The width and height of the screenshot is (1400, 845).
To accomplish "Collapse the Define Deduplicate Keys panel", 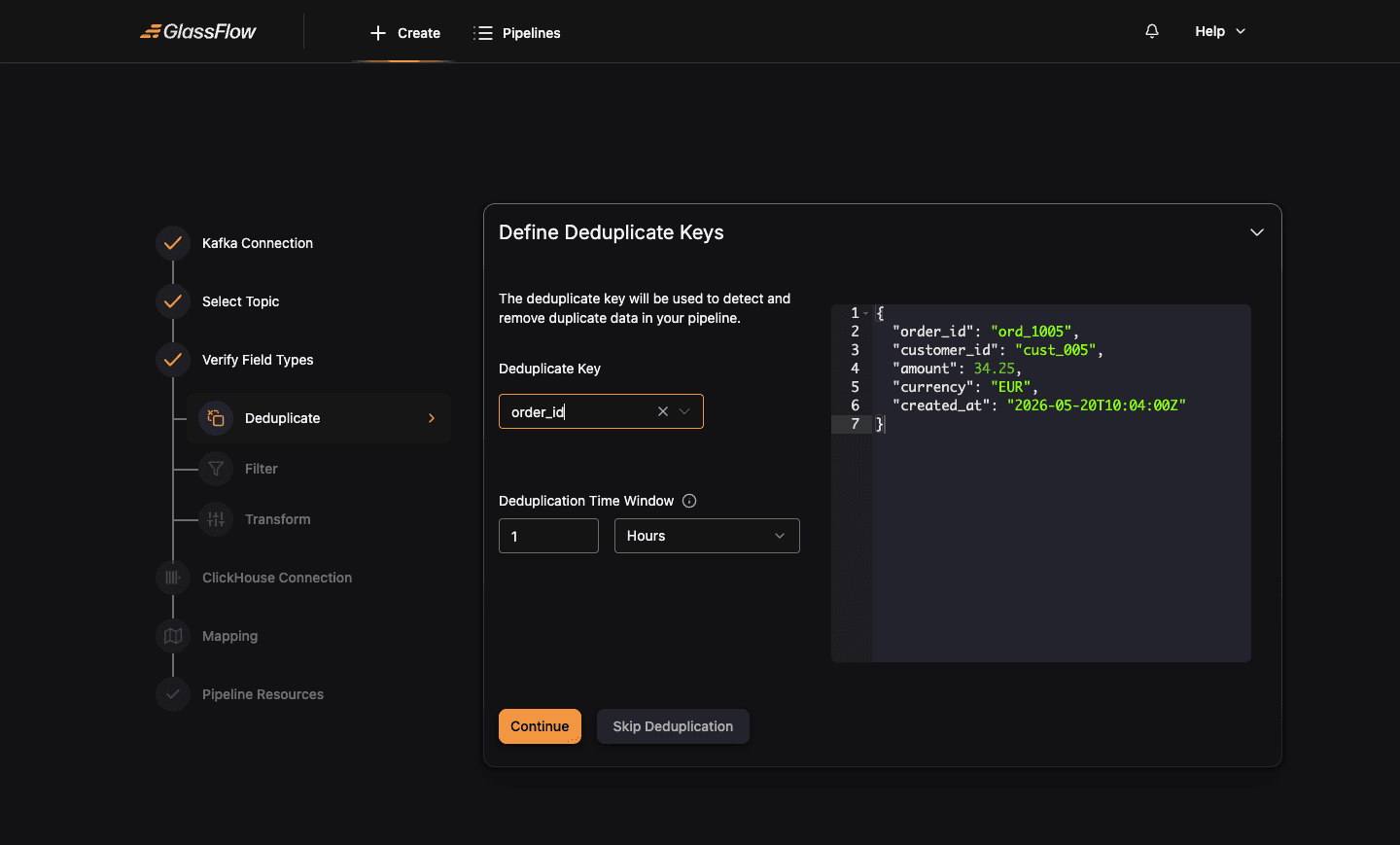I will point(1257,232).
